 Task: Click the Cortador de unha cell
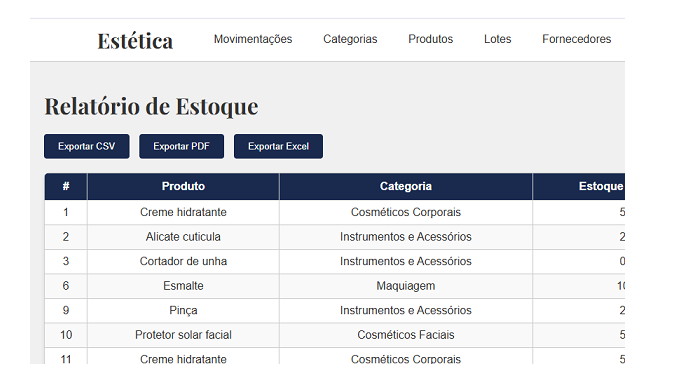(183, 261)
